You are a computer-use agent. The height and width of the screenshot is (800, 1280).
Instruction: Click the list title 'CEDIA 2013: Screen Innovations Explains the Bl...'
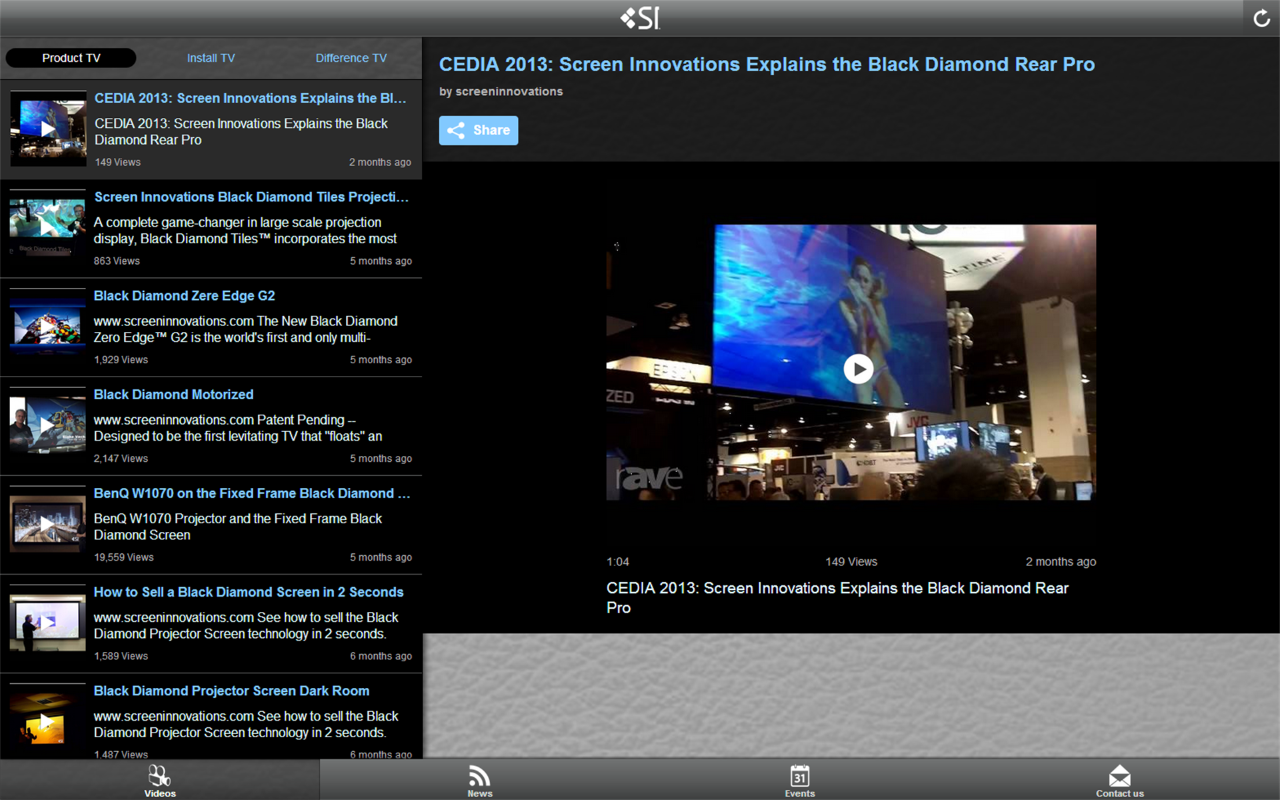[251, 98]
